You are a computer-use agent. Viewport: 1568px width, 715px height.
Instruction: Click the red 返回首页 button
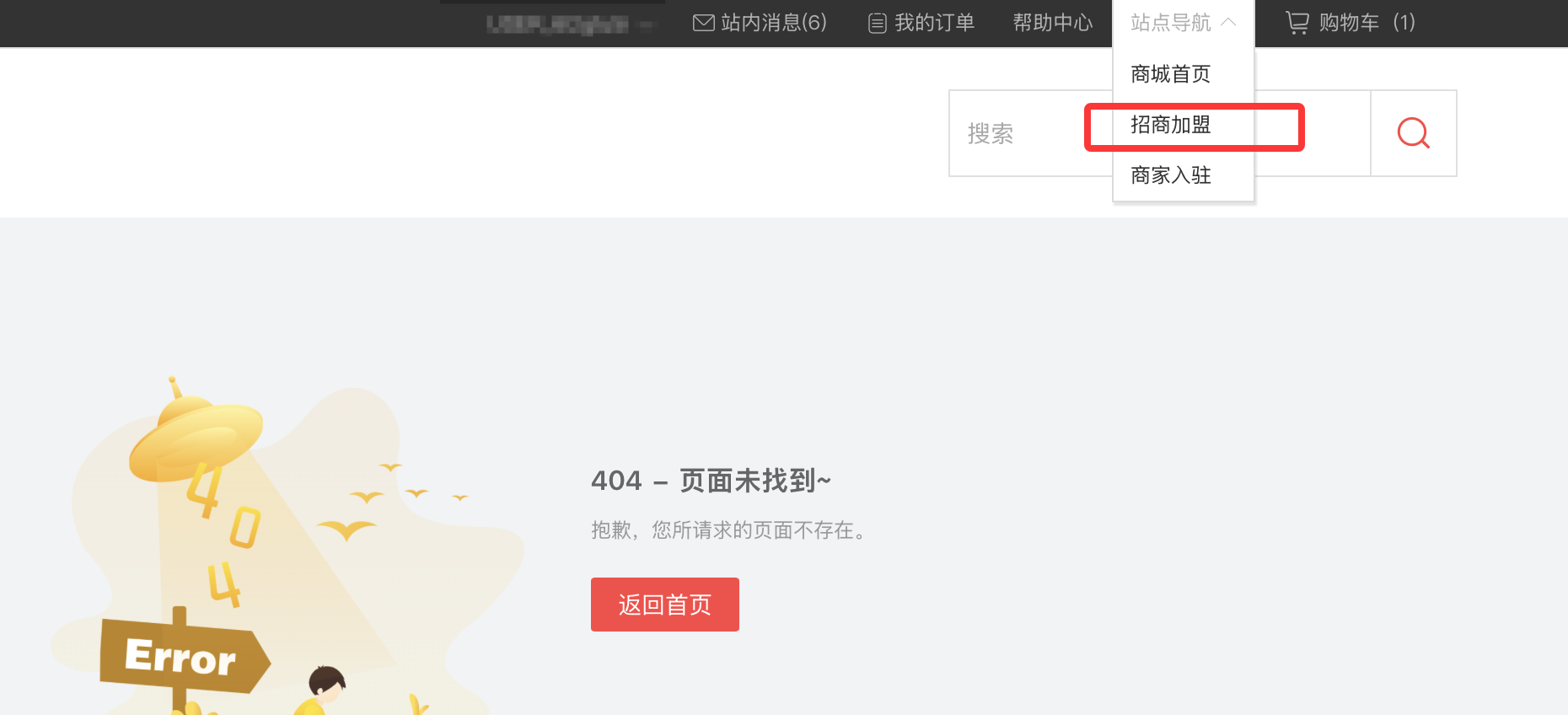pyautogui.click(x=664, y=605)
